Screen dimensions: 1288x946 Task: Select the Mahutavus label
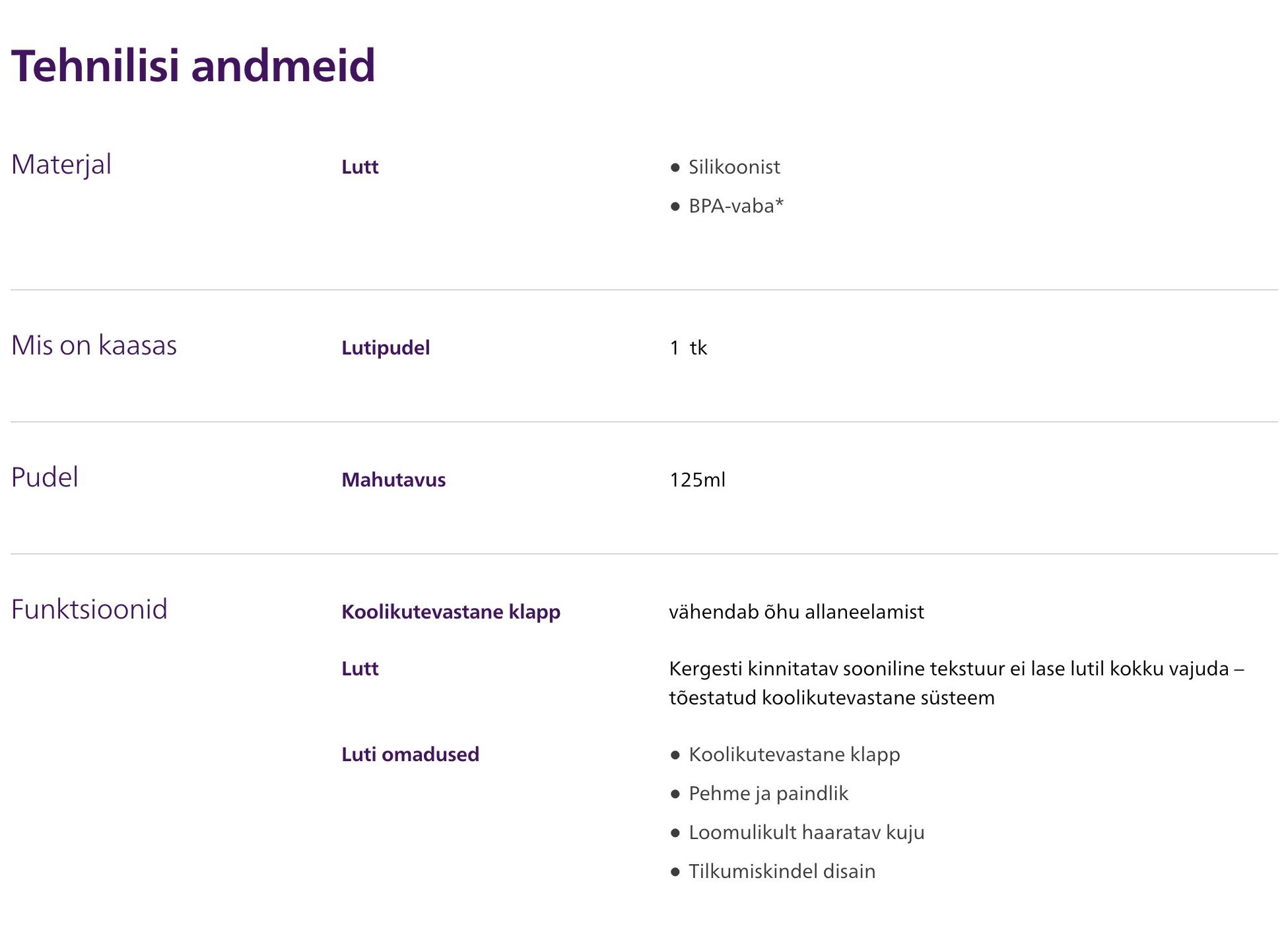(x=393, y=480)
